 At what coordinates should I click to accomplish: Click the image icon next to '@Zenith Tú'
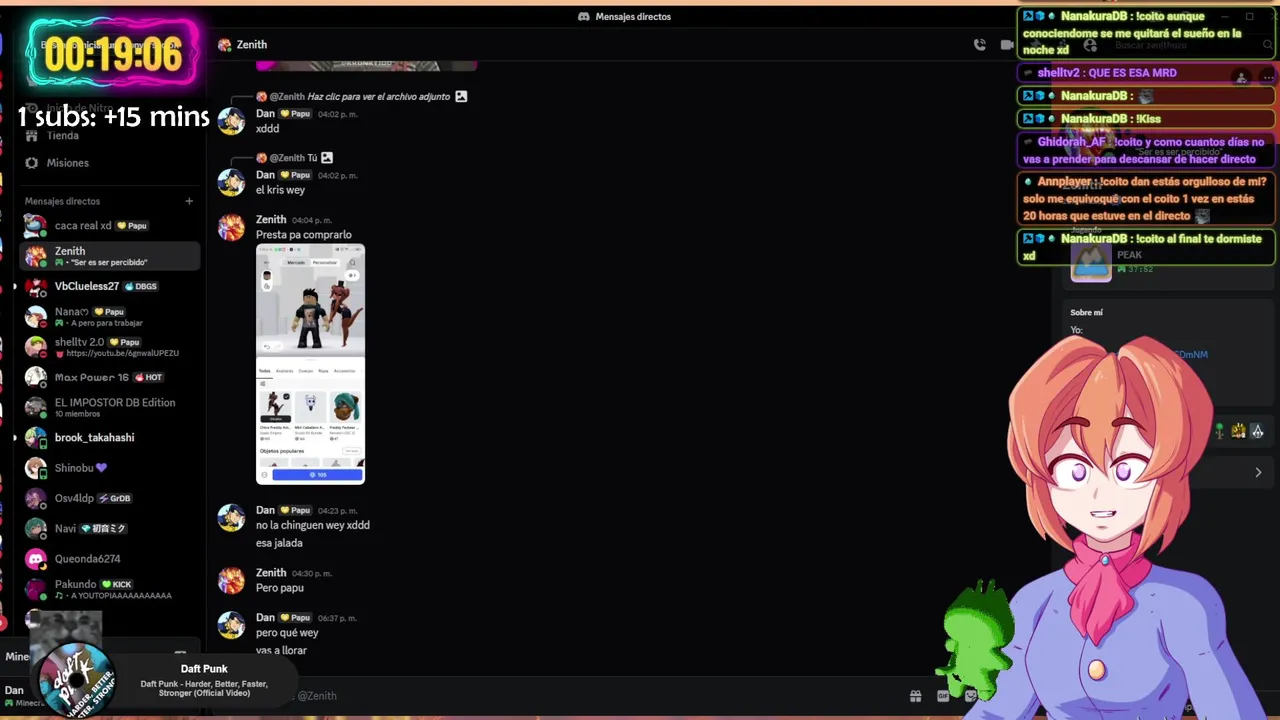pos(327,158)
